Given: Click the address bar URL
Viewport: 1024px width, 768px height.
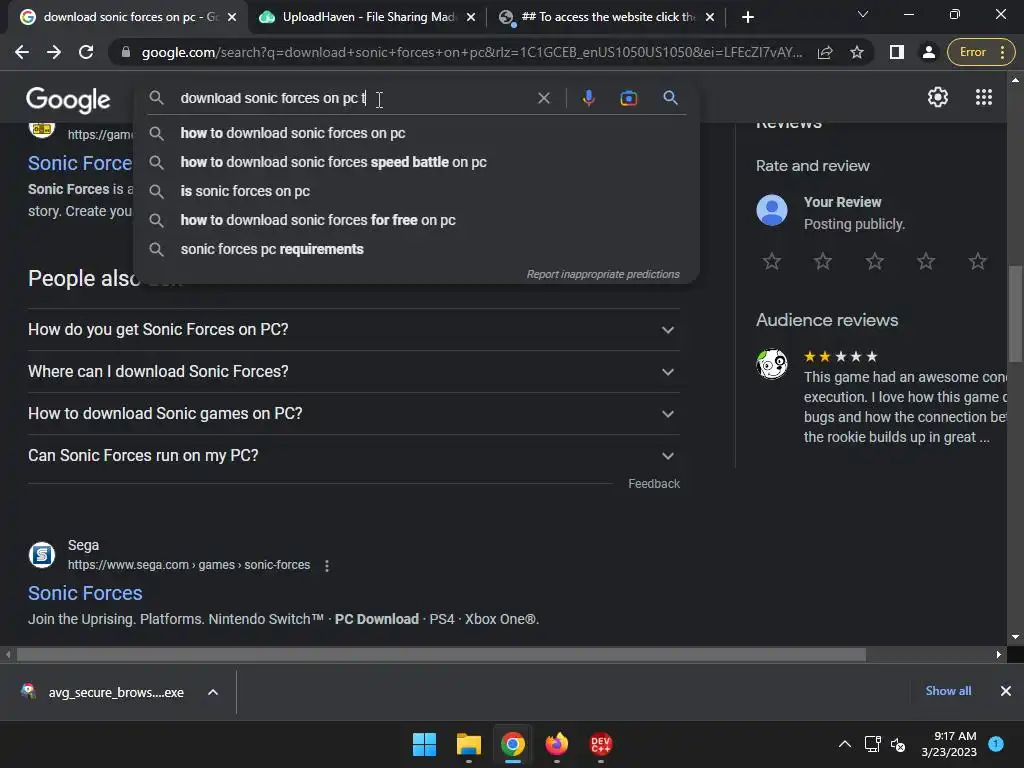Looking at the screenshot, I should (472, 52).
